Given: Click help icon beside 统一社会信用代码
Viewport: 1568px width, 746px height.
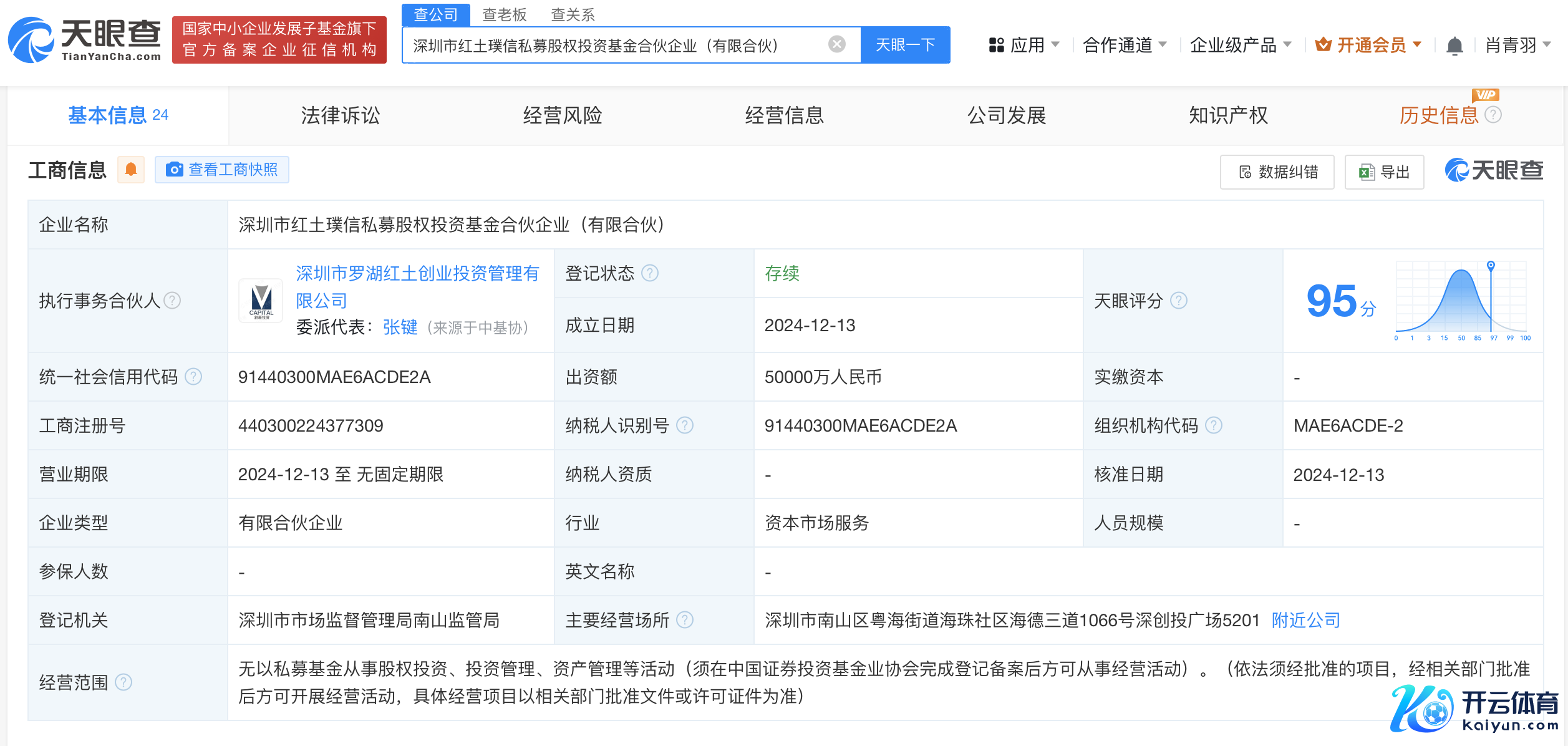Looking at the screenshot, I should [x=194, y=377].
